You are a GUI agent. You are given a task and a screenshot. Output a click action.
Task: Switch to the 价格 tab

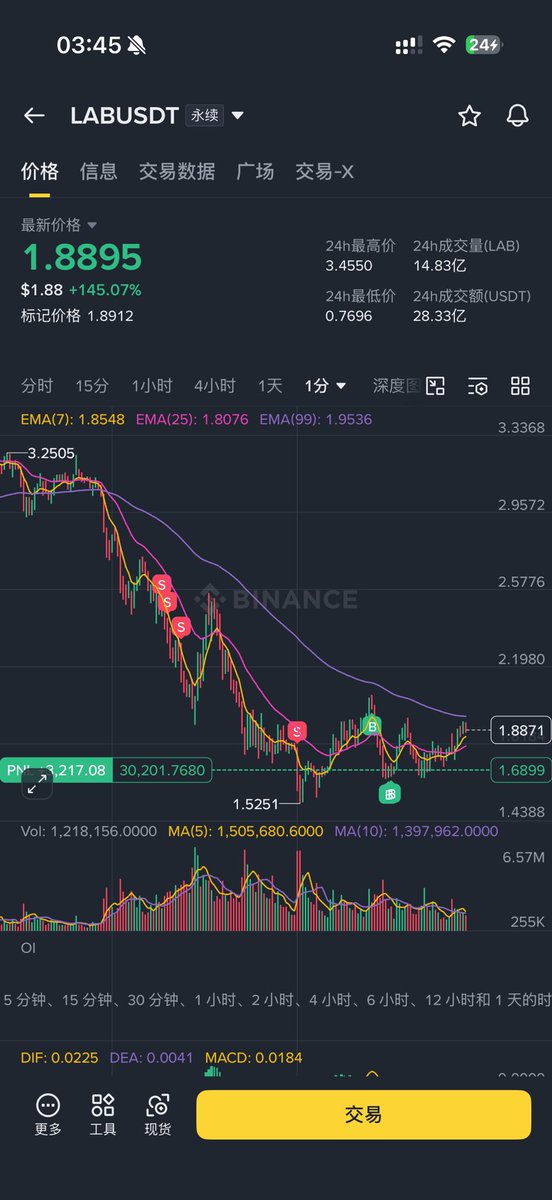pos(40,172)
